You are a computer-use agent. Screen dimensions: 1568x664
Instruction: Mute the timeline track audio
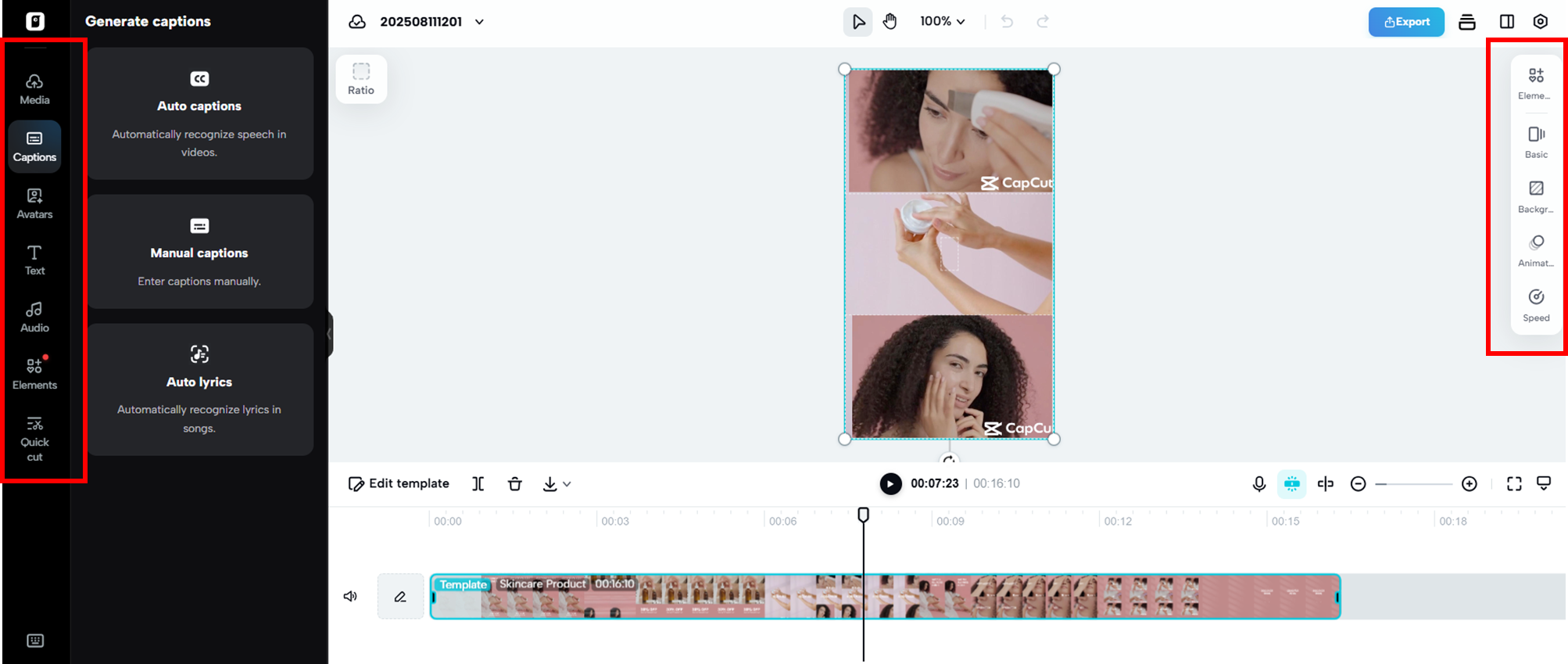point(350,597)
